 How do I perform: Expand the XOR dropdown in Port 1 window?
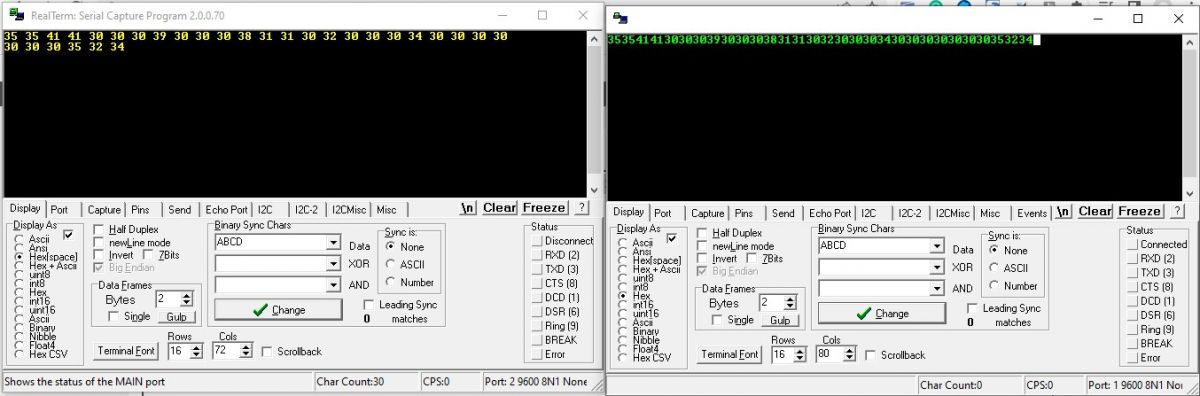coord(936,267)
